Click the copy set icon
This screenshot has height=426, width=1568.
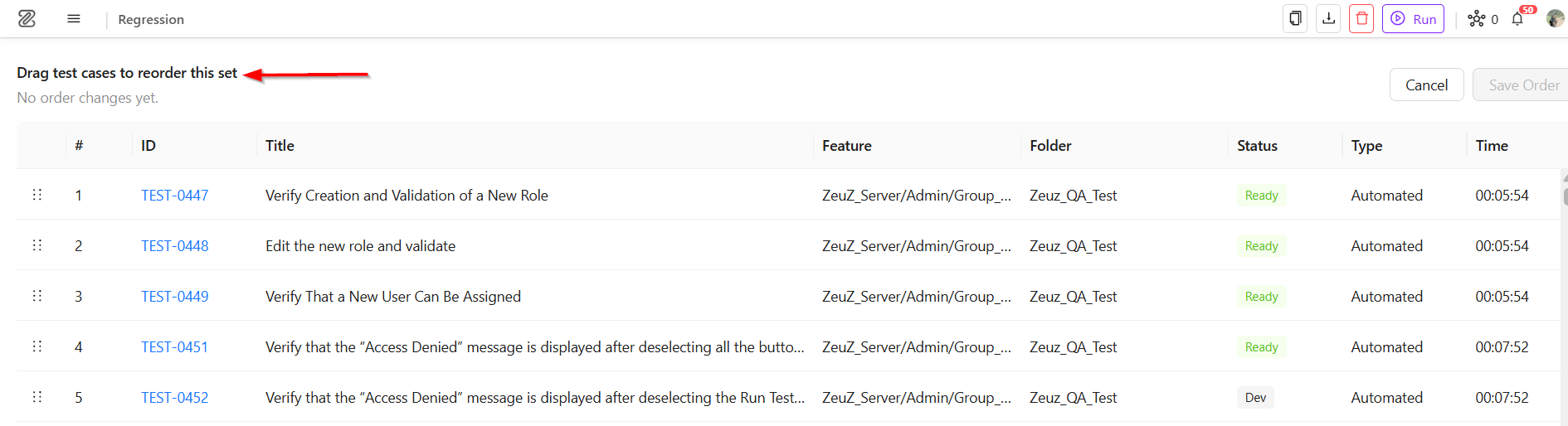tap(1295, 18)
